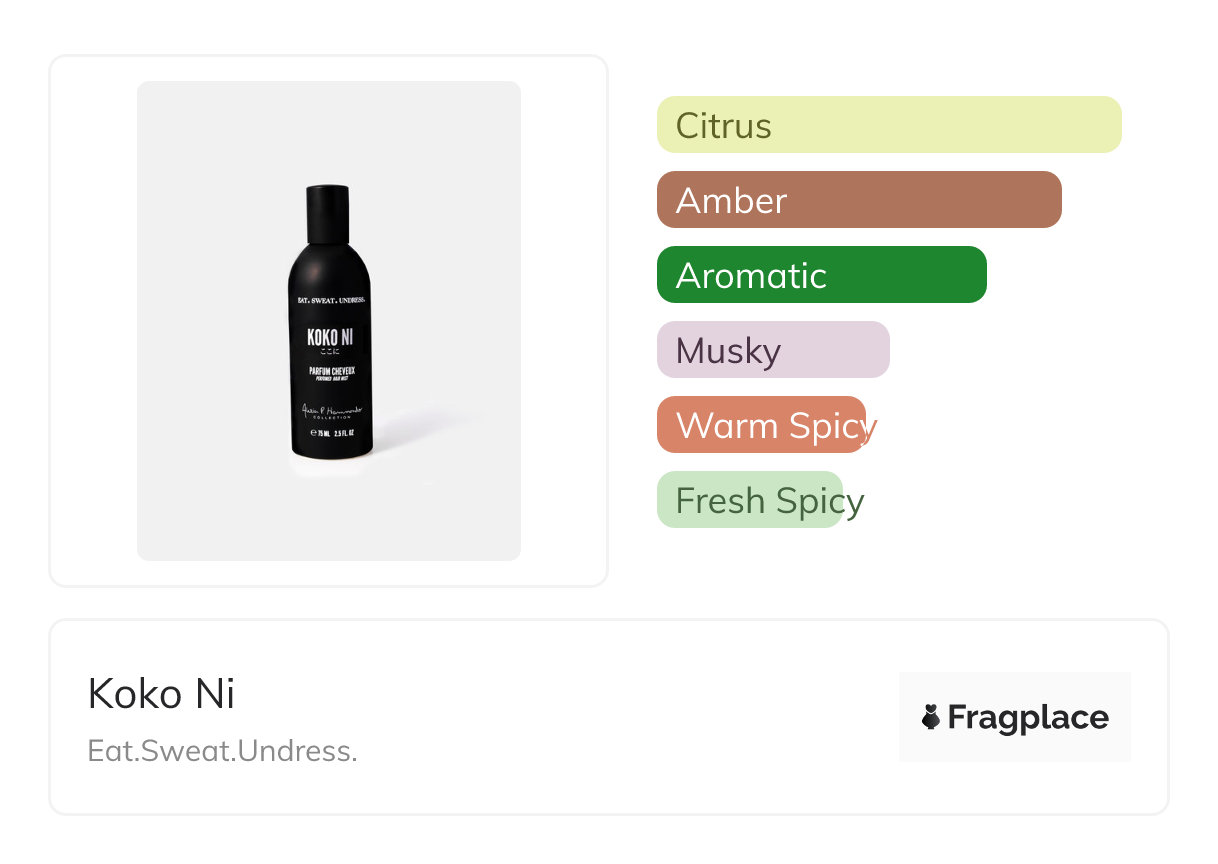1218x864 pixels.
Task: Click the Eat.Sweat.Undress. brand subtitle
Action: click(222, 750)
